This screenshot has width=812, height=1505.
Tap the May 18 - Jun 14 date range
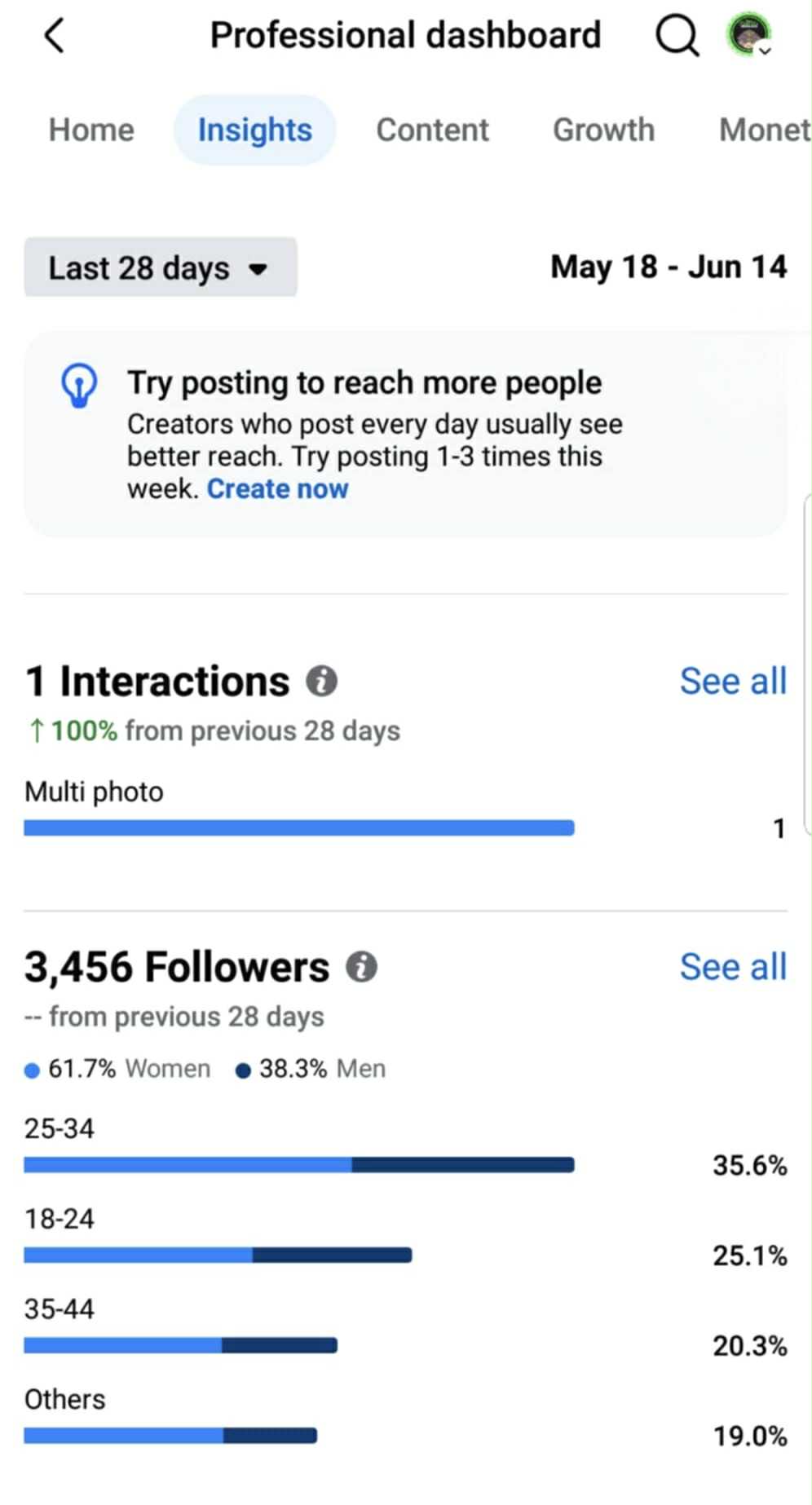(669, 267)
